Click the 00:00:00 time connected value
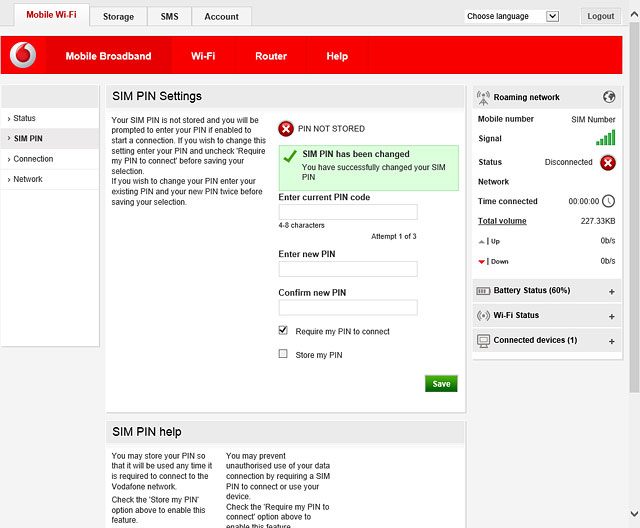 [x=584, y=201]
